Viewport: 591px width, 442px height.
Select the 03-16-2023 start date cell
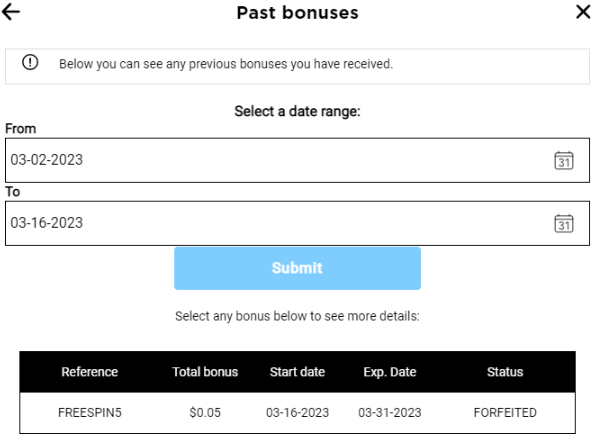(297, 413)
